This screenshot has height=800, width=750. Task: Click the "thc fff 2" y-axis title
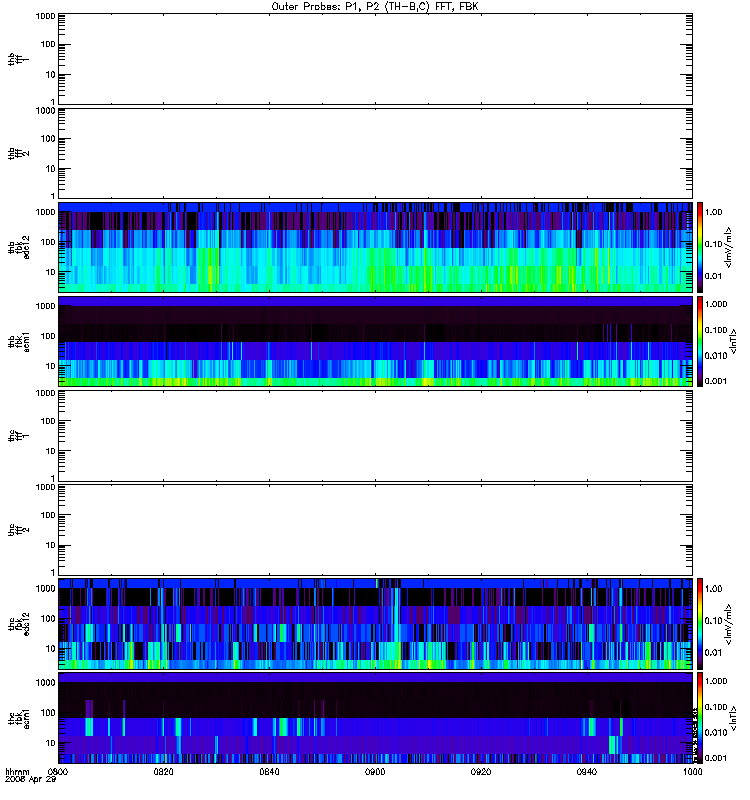tap(19, 530)
